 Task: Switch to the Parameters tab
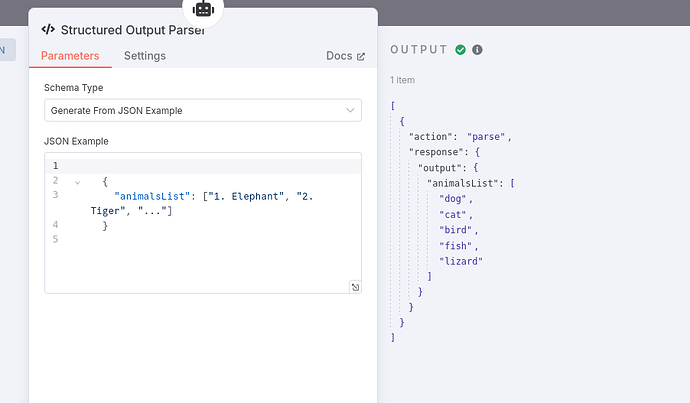pos(70,56)
